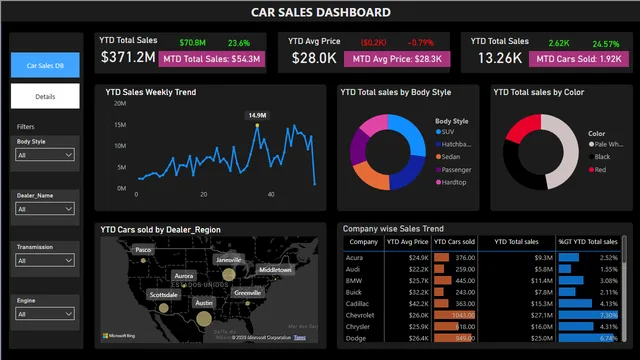Screen dimensions: 640x360
Task: Click Chevrolet's 7.30% blue percentage bar
Action: (588, 315)
